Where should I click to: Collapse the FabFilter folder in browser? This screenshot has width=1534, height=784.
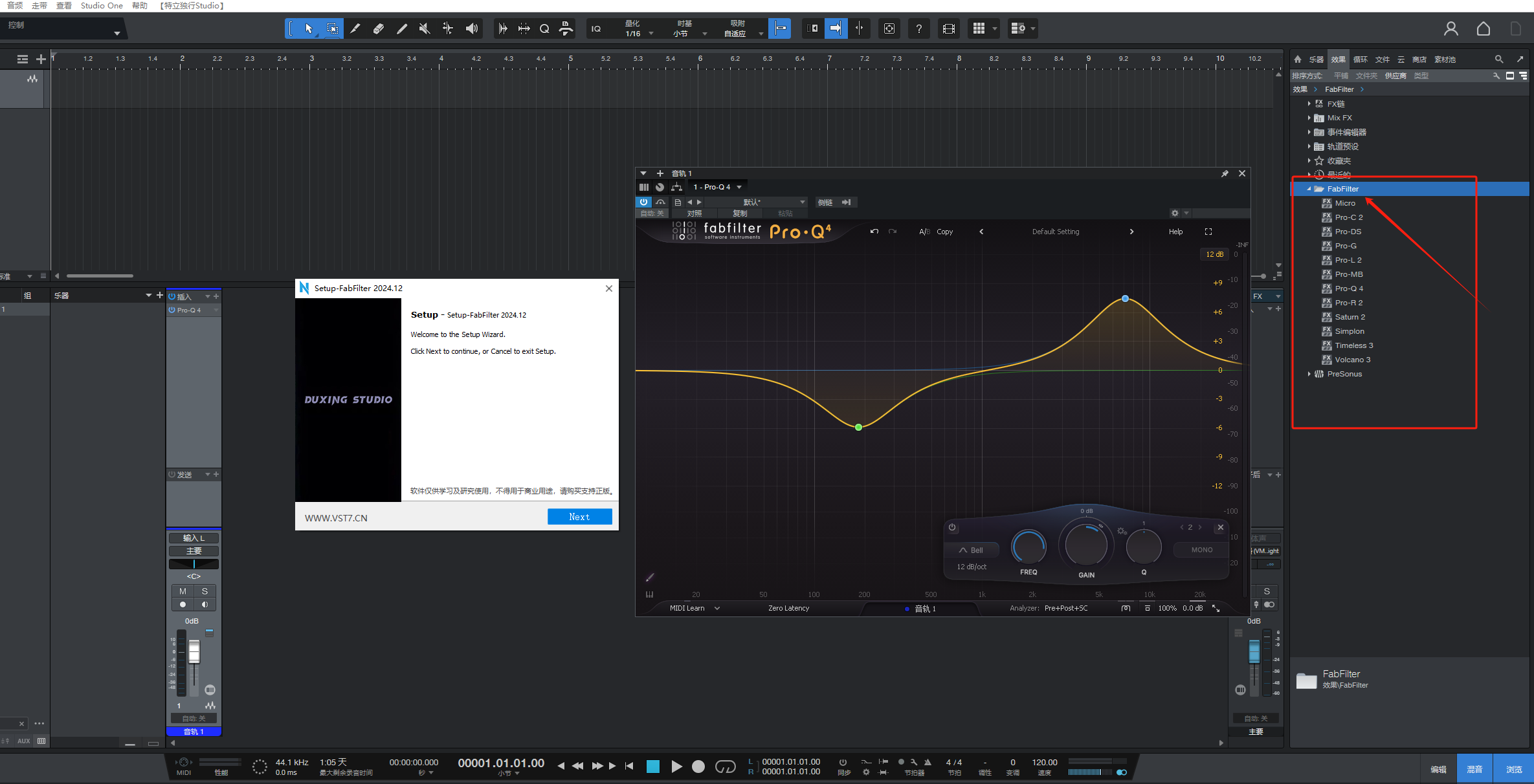click(x=1309, y=189)
